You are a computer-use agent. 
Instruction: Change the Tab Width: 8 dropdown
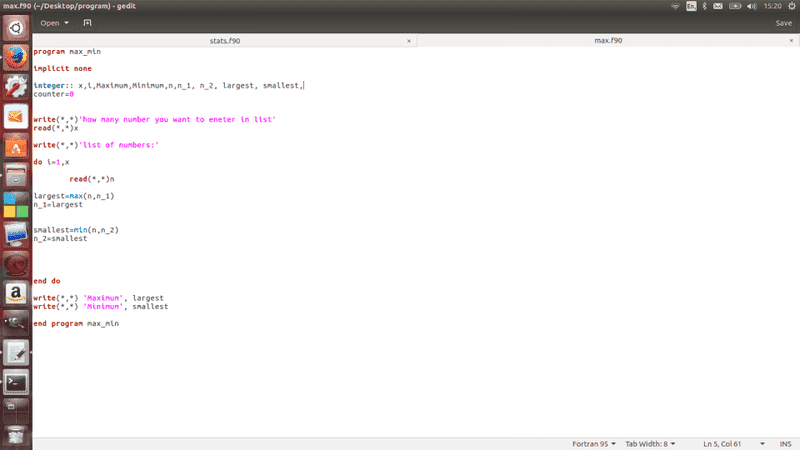click(650, 443)
